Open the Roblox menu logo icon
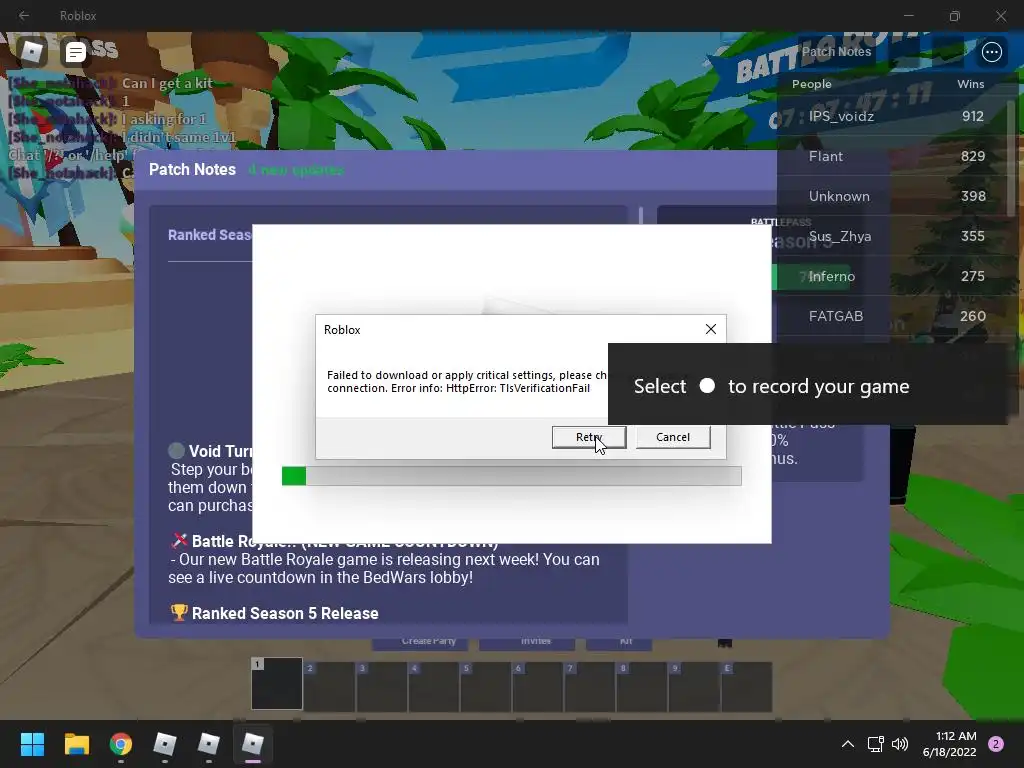Image resolution: width=1024 pixels, height=768 pixels. [x=31, y=51]
